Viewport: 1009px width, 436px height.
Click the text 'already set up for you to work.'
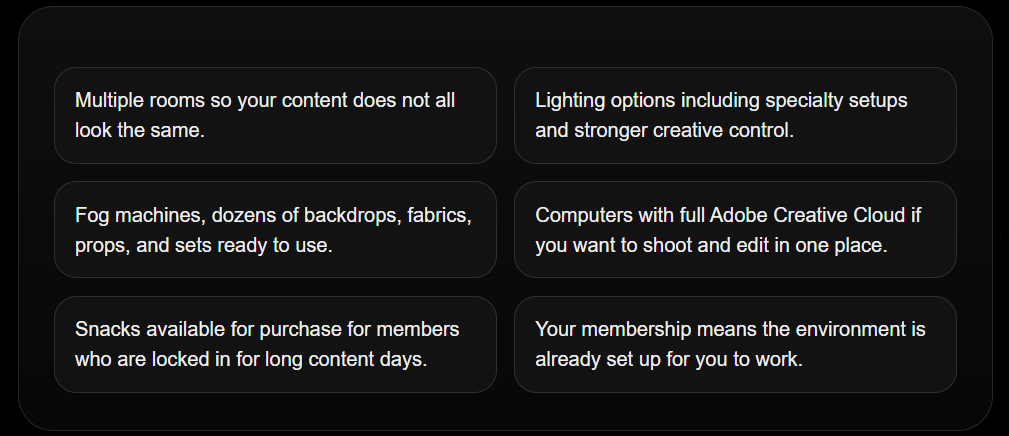point(669,360)
